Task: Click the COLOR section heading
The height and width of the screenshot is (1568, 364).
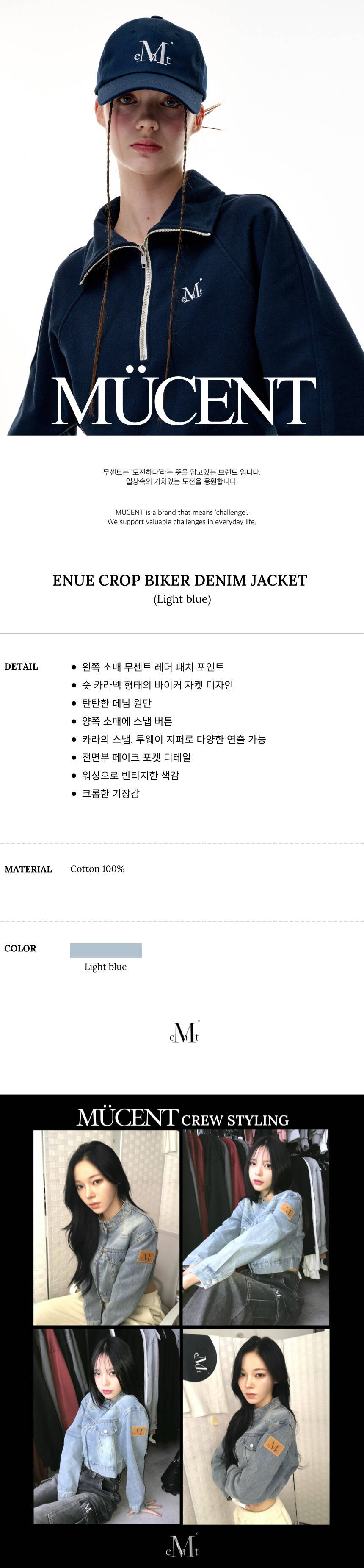Action: pyautogui.click(x=20, y=948)
